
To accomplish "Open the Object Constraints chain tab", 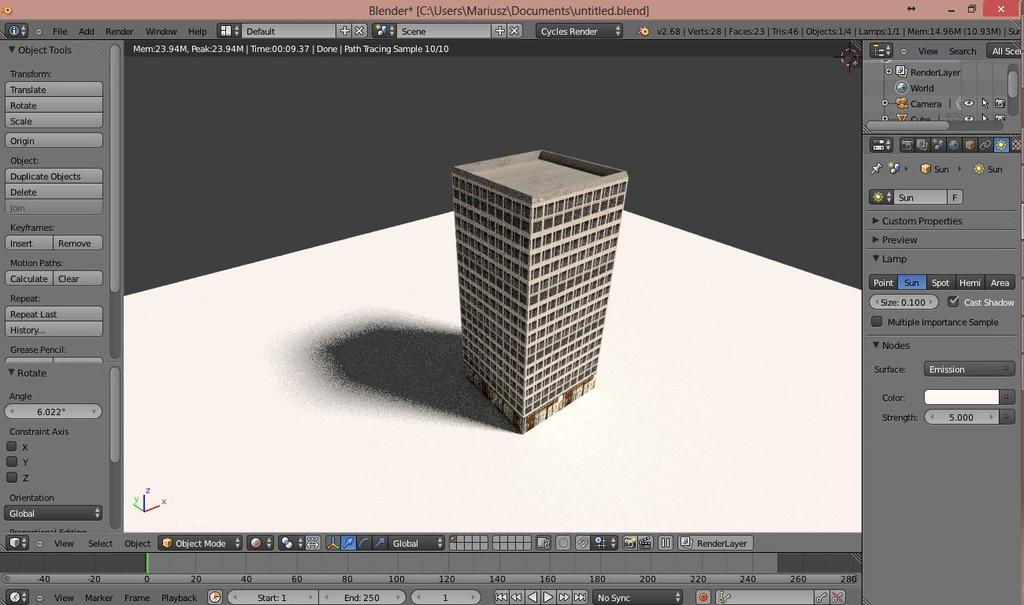I will tap(985, 145).
